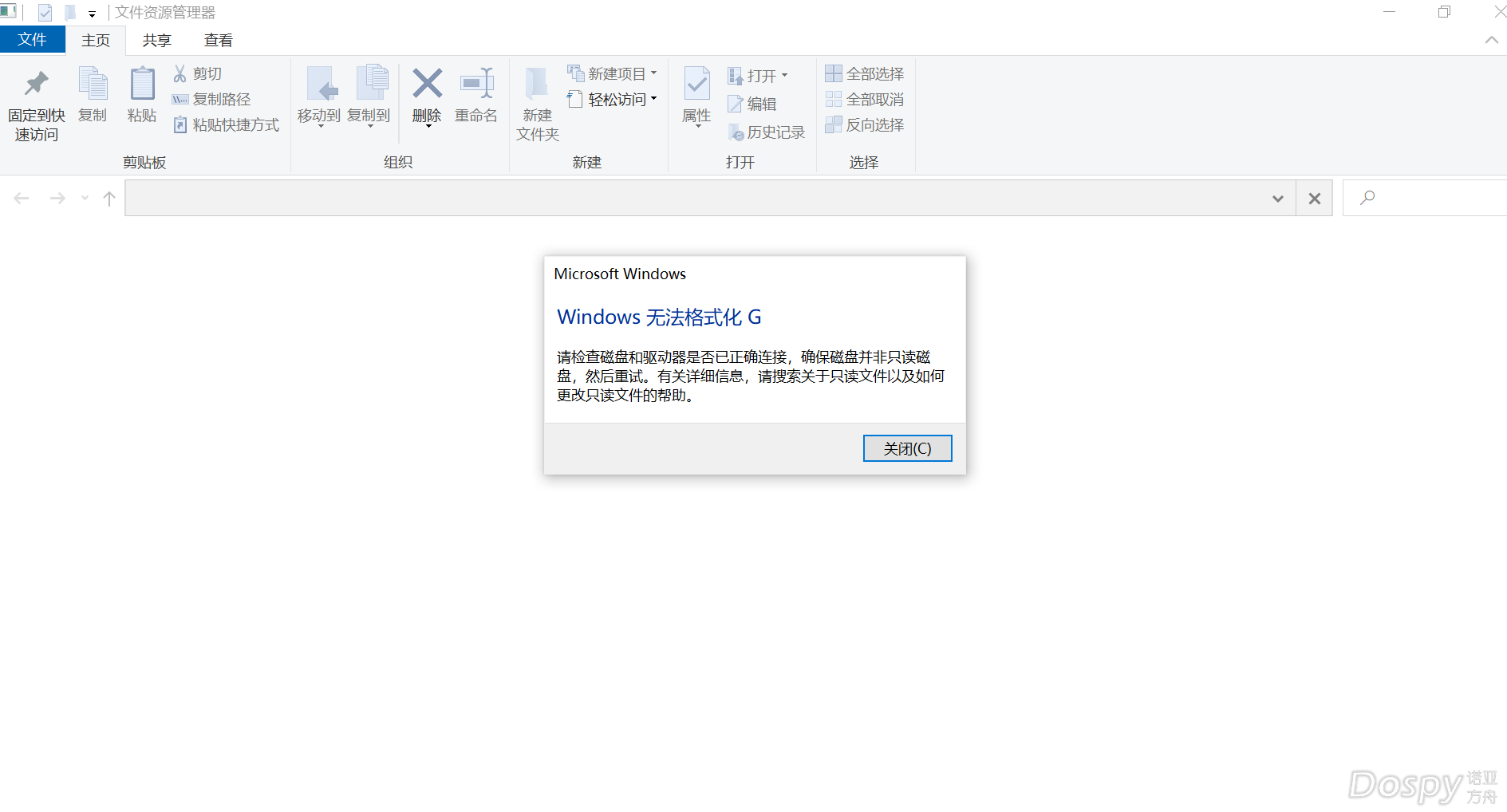Collapse the ribbon with the chevron
1507x812 pixels.
point(1491,40)
